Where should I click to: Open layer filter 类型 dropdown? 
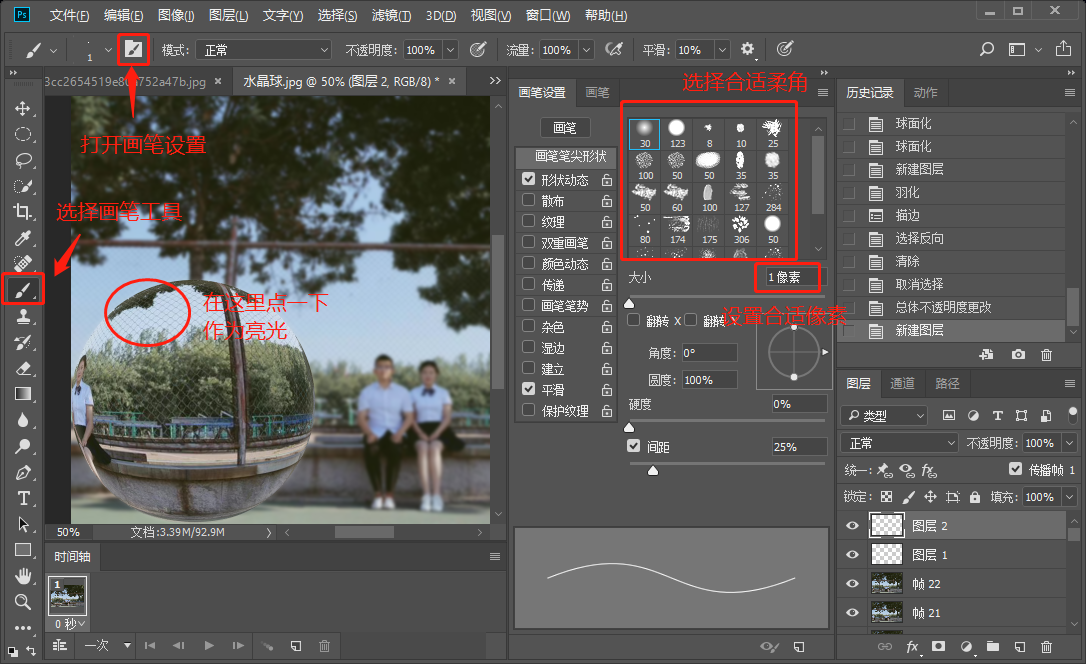coord(884,415)
